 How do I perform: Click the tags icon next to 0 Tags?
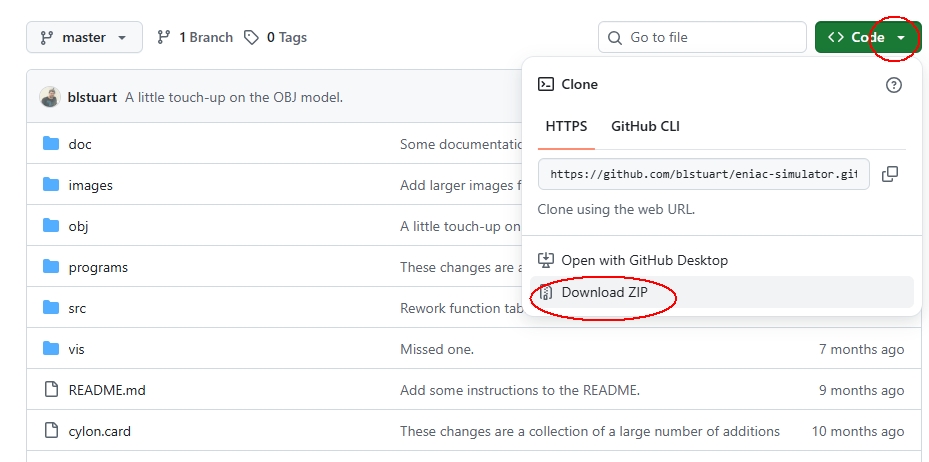click(253, 37)
